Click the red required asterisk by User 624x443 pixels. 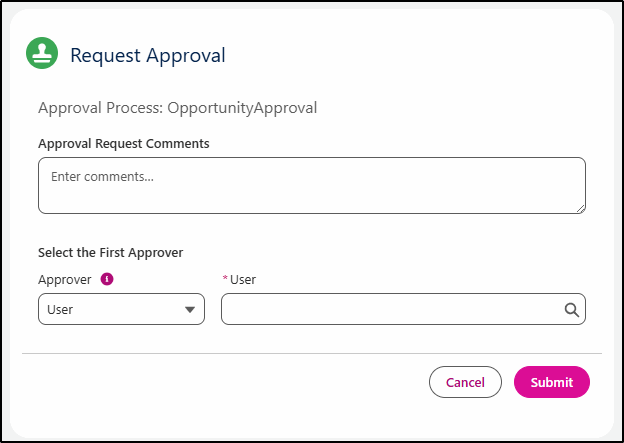pos(225,280)
